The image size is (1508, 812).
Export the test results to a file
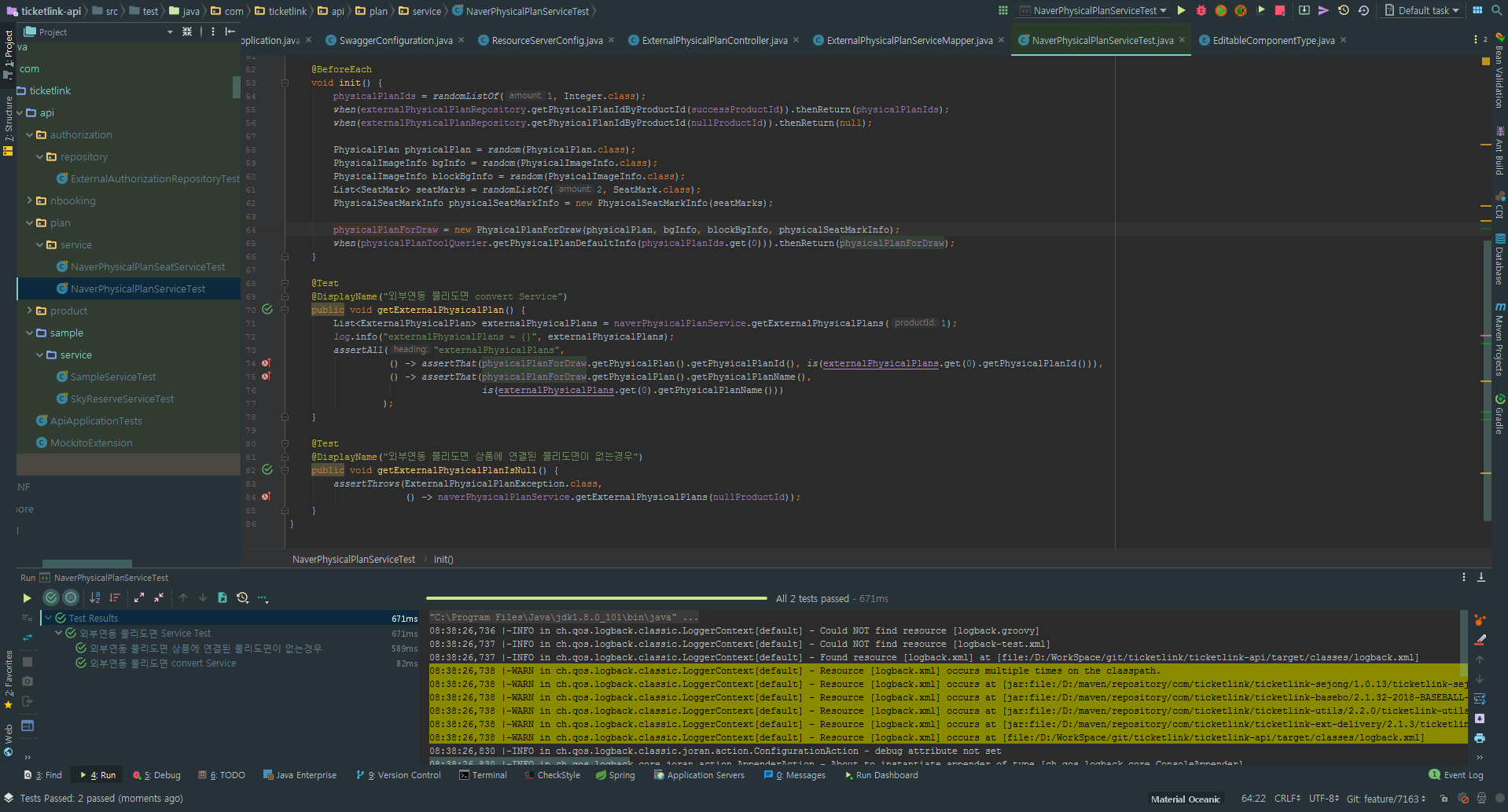pos(223,598)
